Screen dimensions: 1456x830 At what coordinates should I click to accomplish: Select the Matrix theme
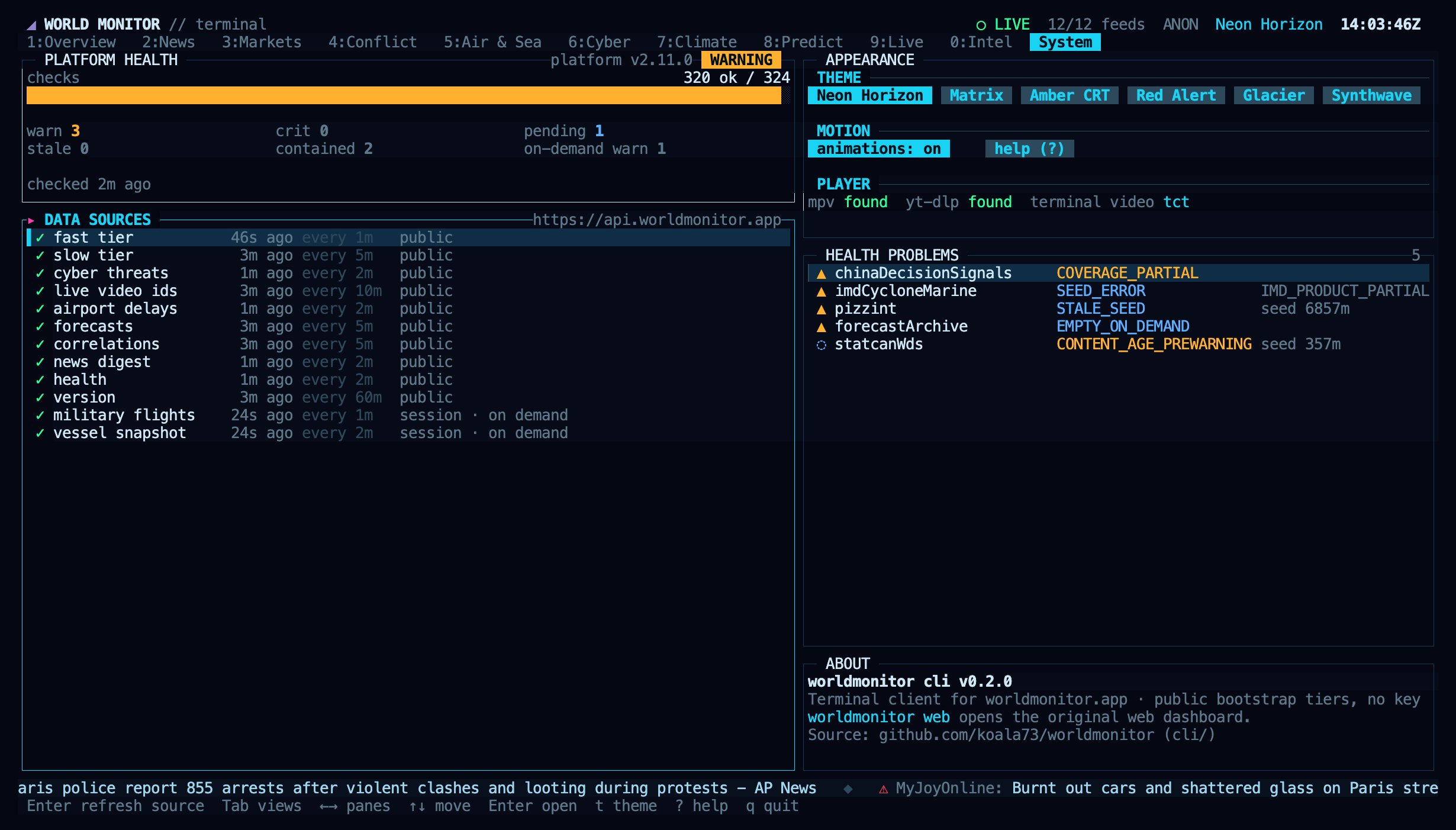pyautogui.click(x=976, y=95)
